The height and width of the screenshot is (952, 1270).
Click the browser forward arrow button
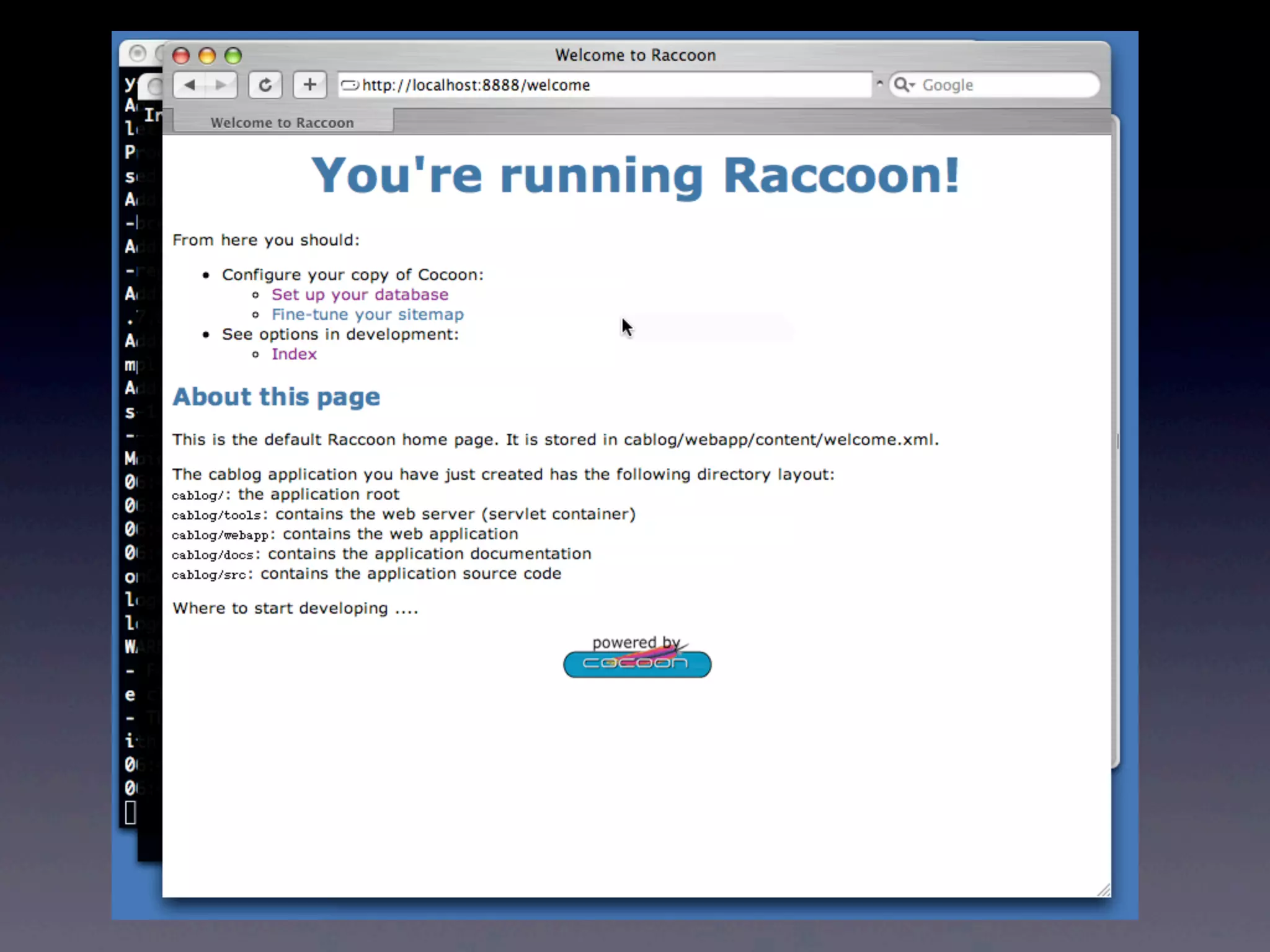221,85
